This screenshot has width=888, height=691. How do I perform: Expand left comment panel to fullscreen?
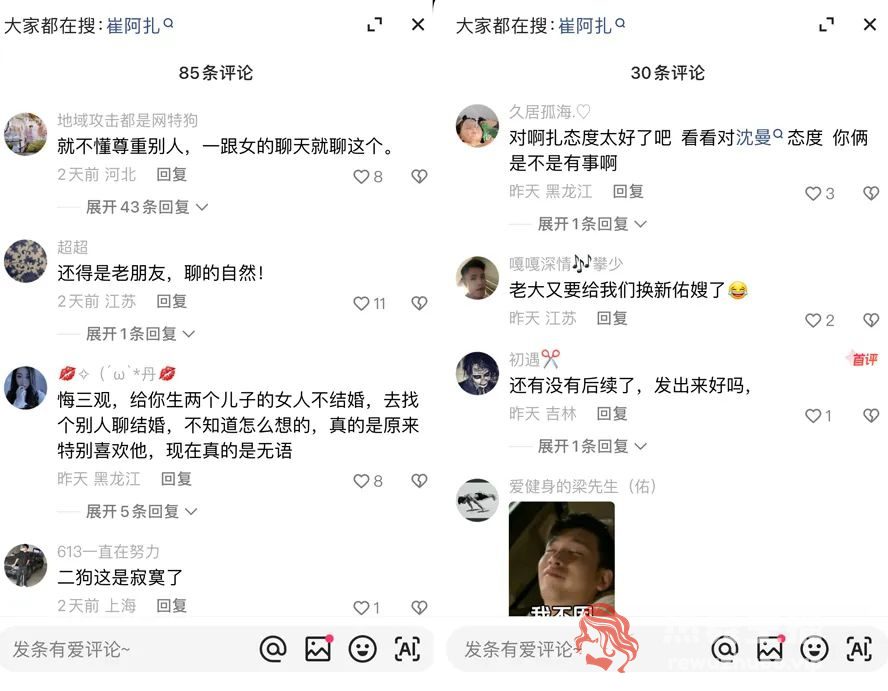pyautogui.click(x=374, y=24)
